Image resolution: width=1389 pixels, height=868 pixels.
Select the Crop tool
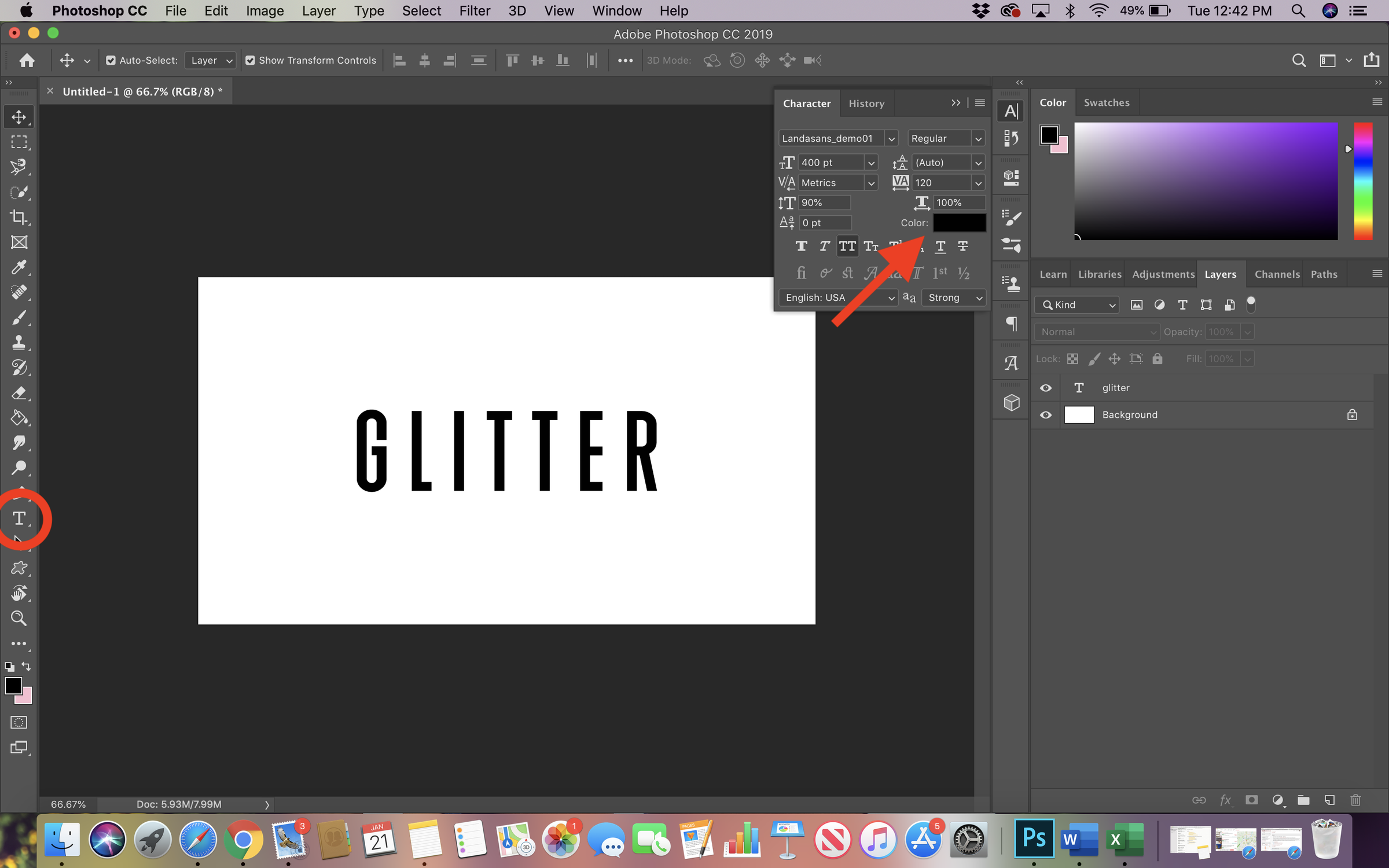(x=19, y=218)
